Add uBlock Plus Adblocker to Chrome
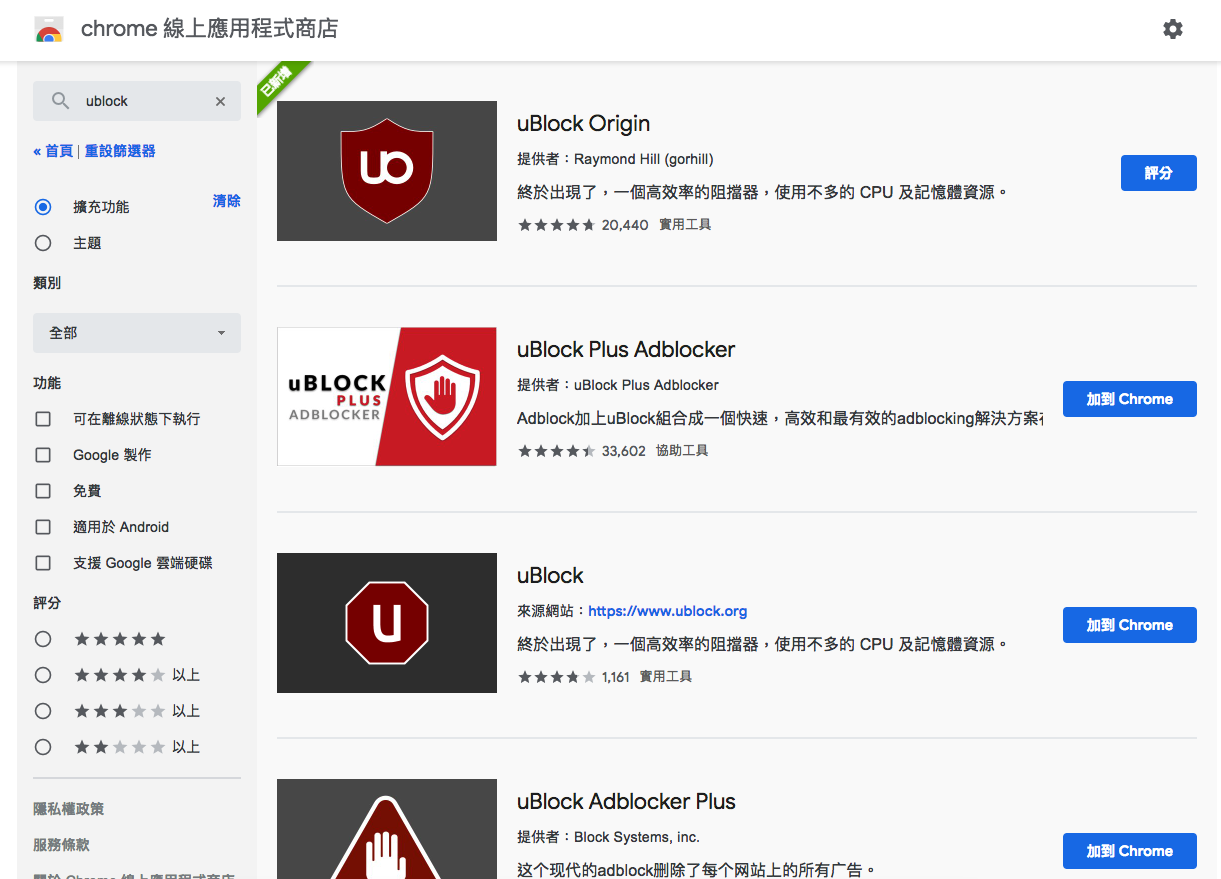1221x879 pixels. (x=1129, y=399)
